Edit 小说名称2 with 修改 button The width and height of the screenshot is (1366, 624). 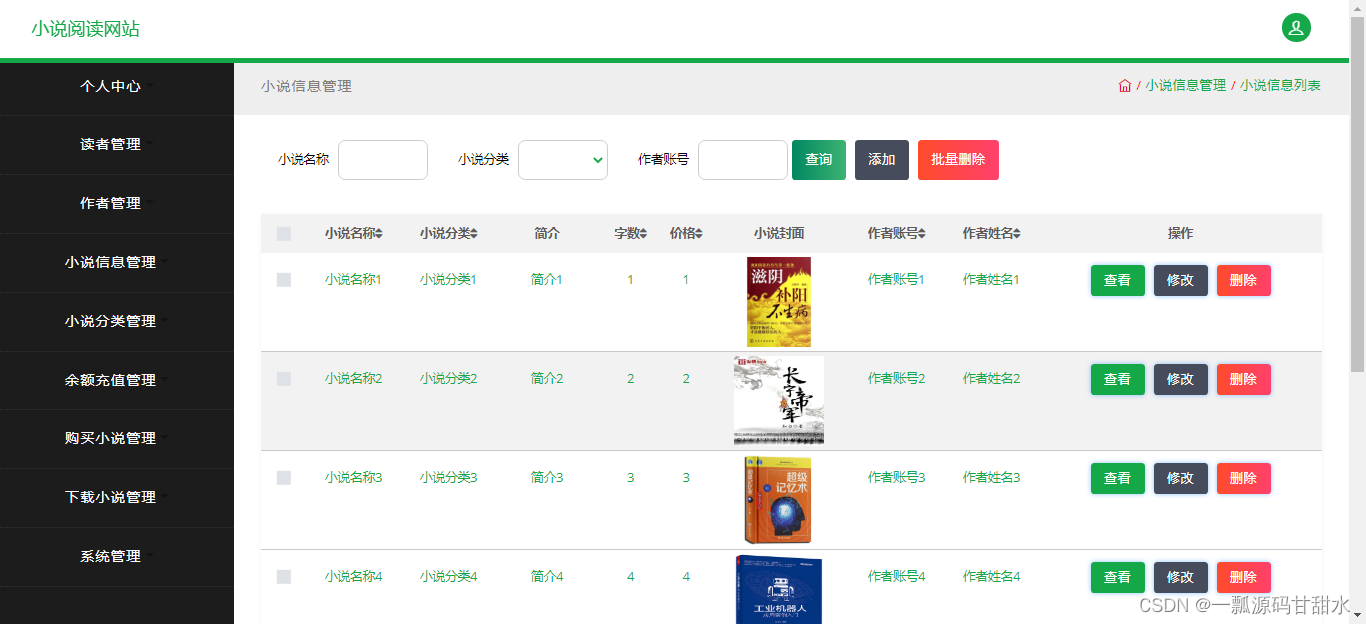tap(1180, 379)
